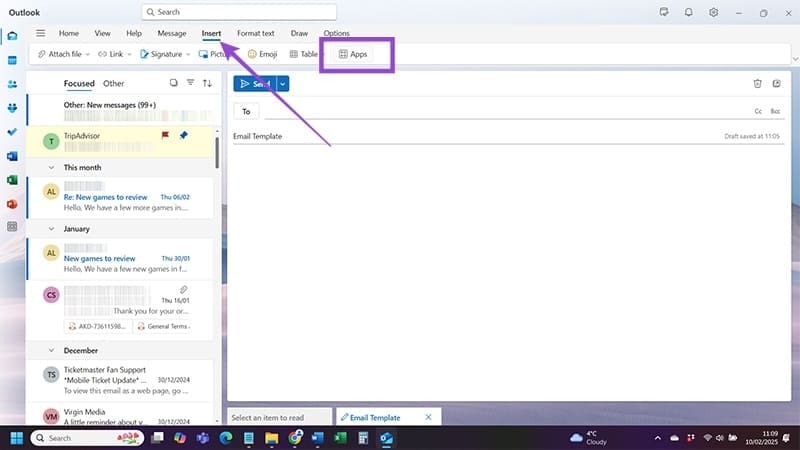Viewport: 800px width, 450px height.
Task: Launch PowerPoint from the left sidebar
Action: click(12, 204)
